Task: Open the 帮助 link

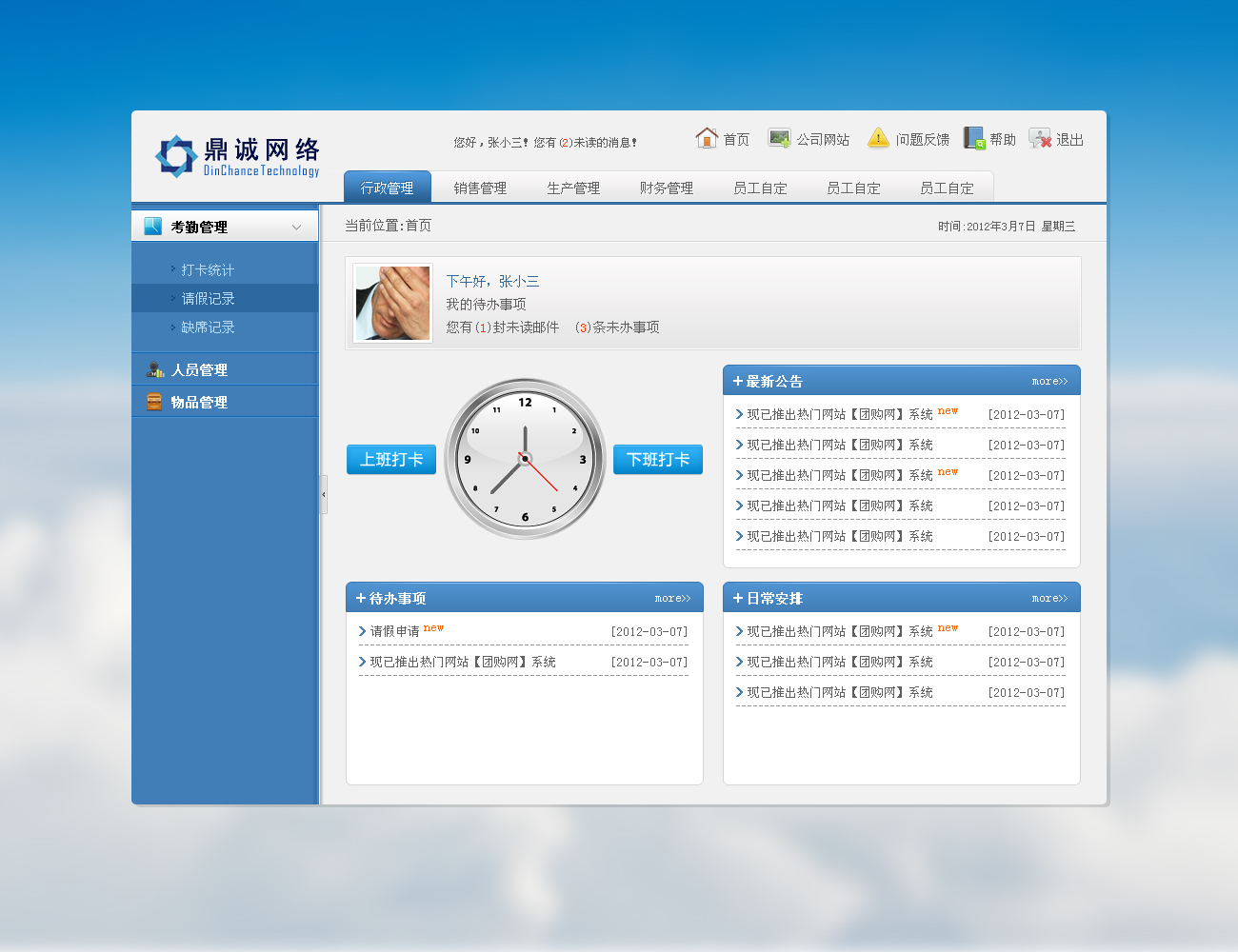Action: (x=1003, y=140)
